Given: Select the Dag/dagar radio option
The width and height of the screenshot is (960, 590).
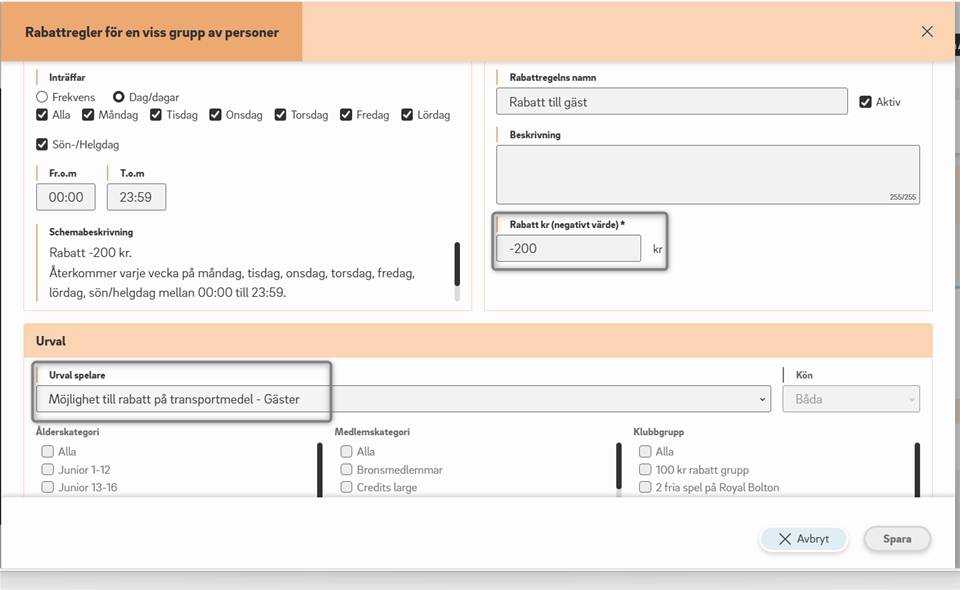Looking at the screenshot, I should click(x=119, y=97).
